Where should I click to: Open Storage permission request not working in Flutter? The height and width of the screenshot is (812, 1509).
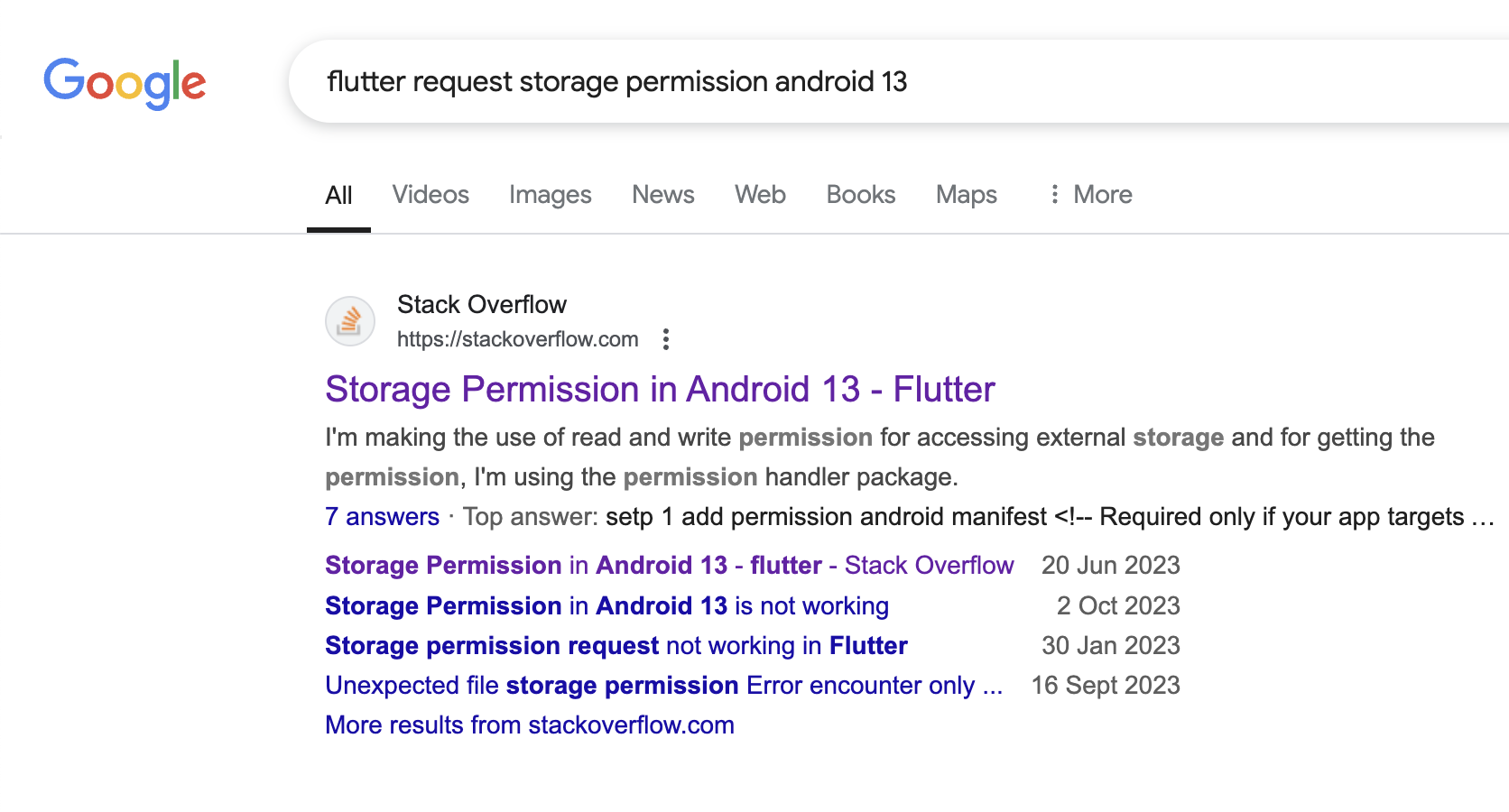coord(616,645)
